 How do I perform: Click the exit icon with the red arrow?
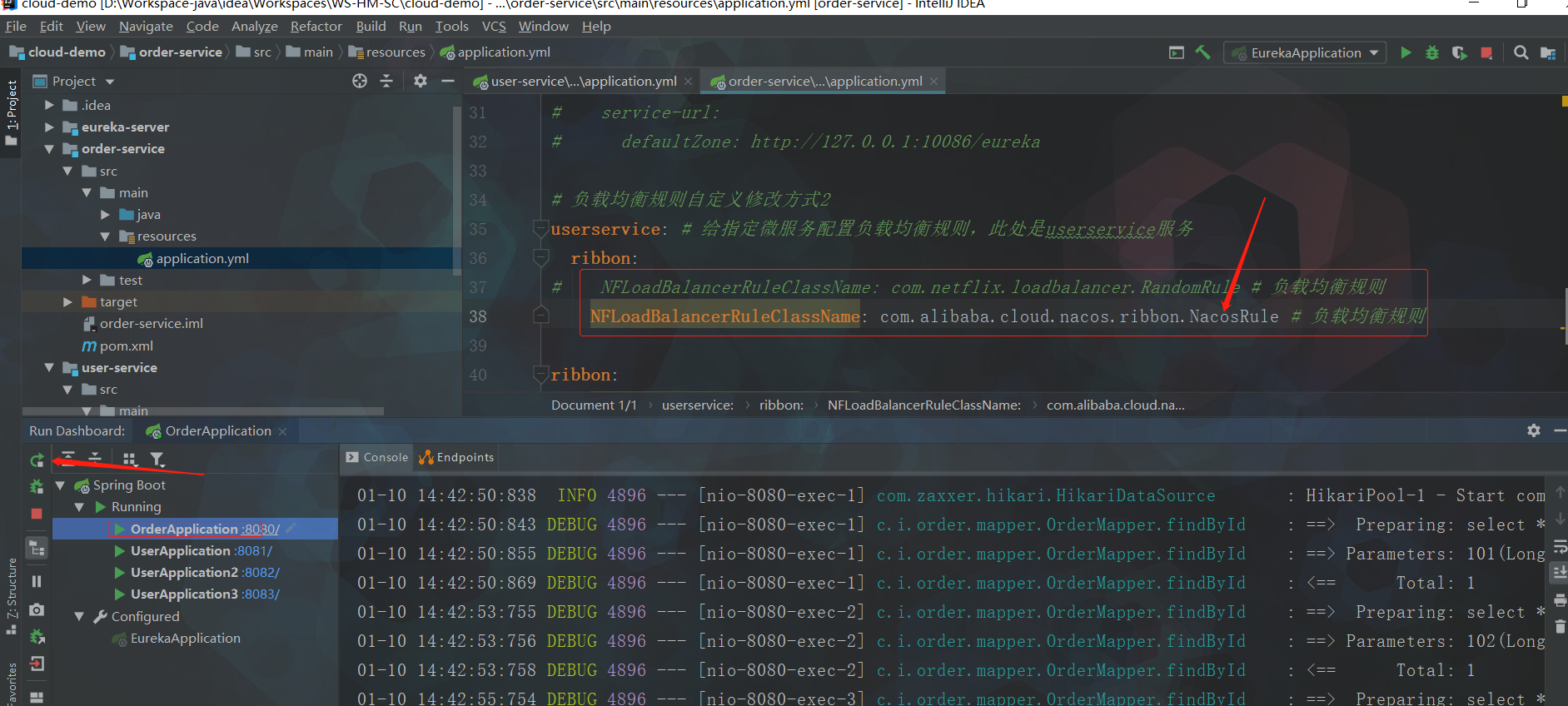click(x=37, y=664)
